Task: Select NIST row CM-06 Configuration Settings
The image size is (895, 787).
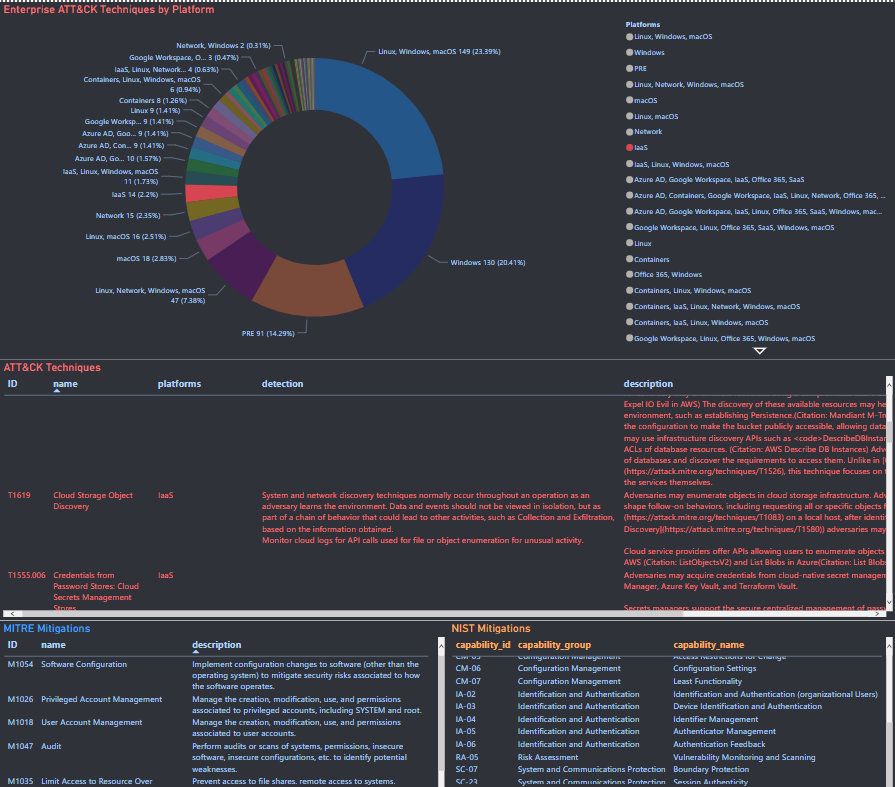Action: point(668,668)
